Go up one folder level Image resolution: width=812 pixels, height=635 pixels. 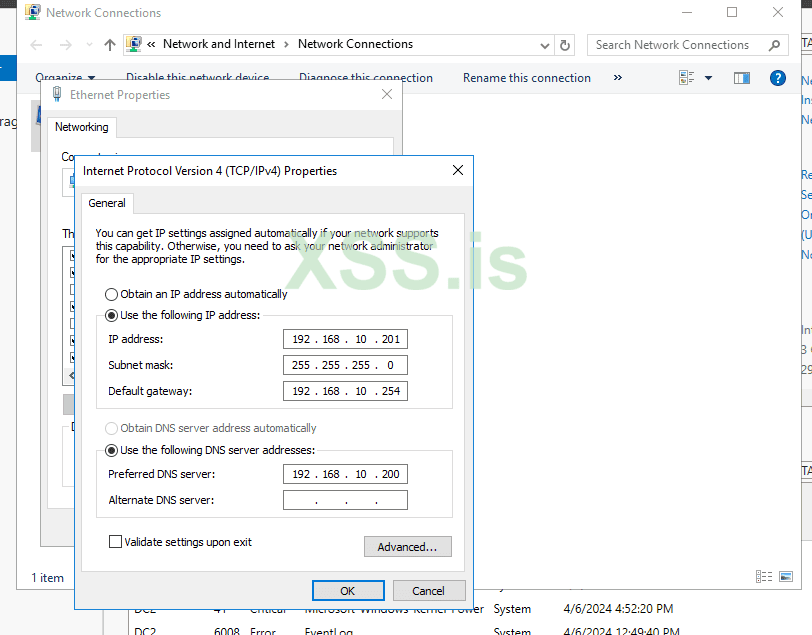[x=110, y=45]
